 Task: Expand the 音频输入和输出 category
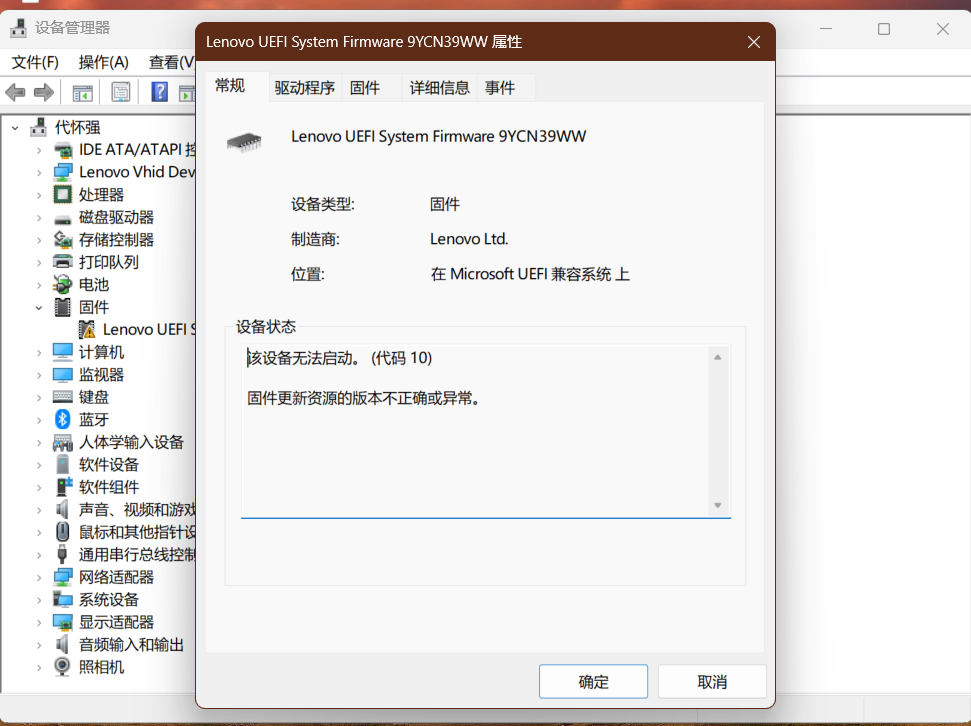39,645
